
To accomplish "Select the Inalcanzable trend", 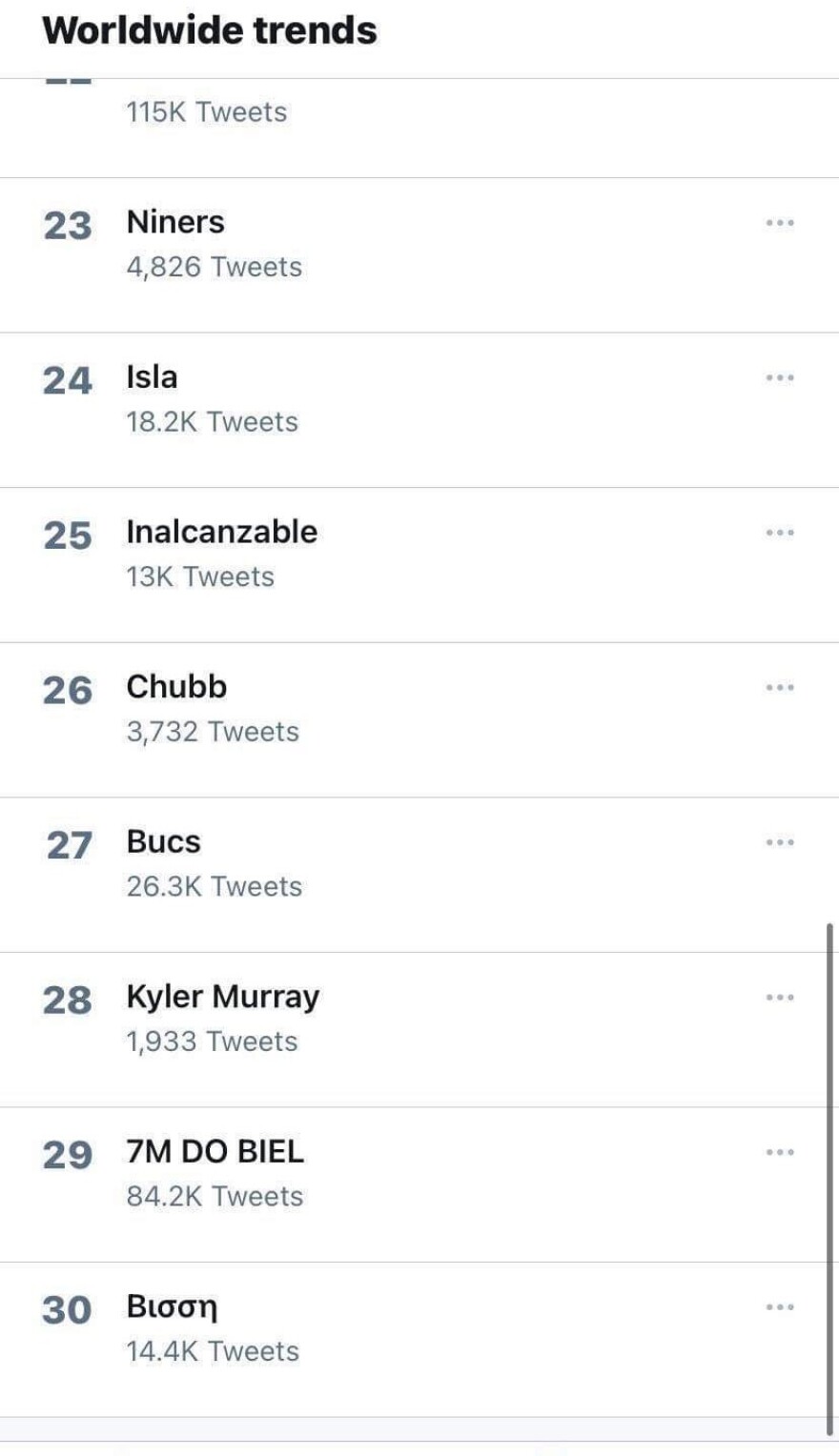I will [x=221, y=532].
